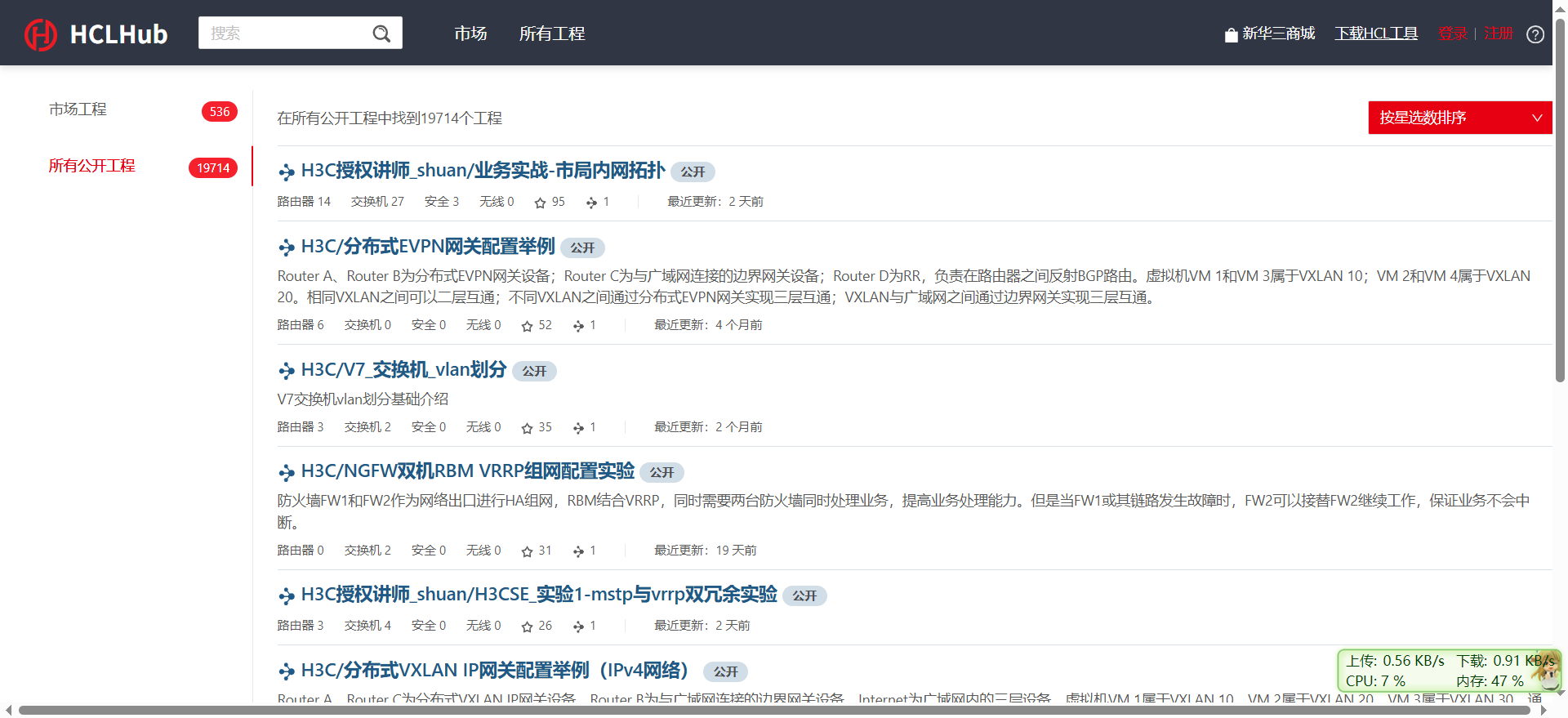Open project H3CSE_实验1-mstp与vrrp双冗余实验

pos(539,595)
